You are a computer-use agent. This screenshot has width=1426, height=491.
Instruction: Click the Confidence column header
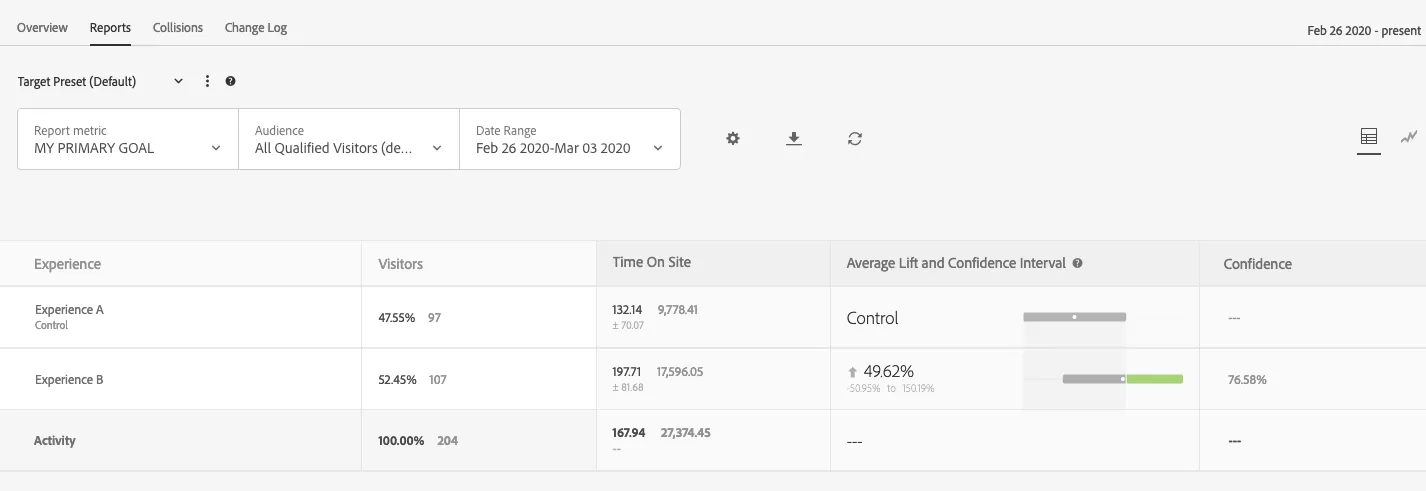point(1257,264)
